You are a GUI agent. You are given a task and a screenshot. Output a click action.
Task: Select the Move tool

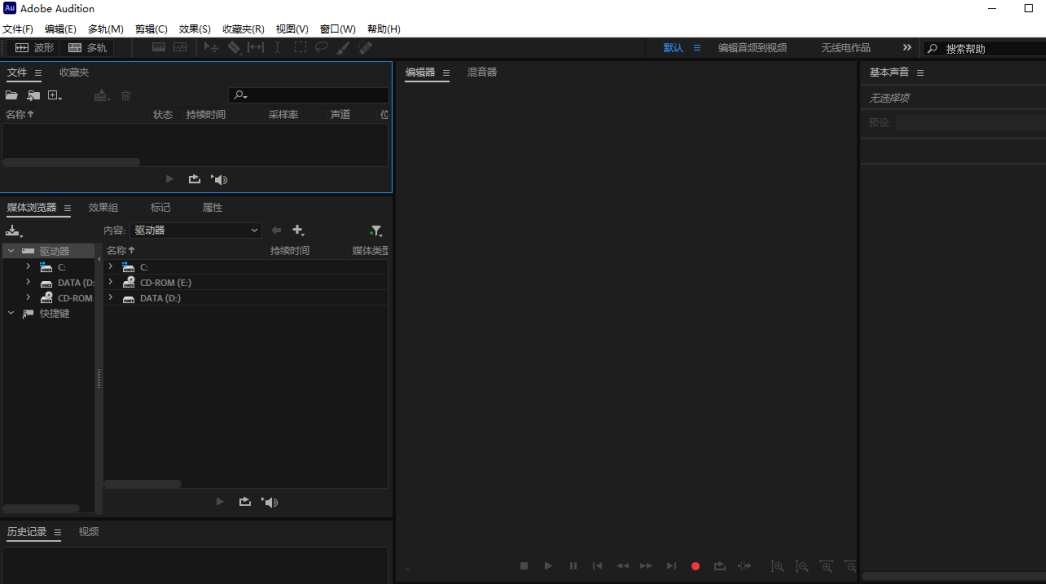click(x=211, y=47)
